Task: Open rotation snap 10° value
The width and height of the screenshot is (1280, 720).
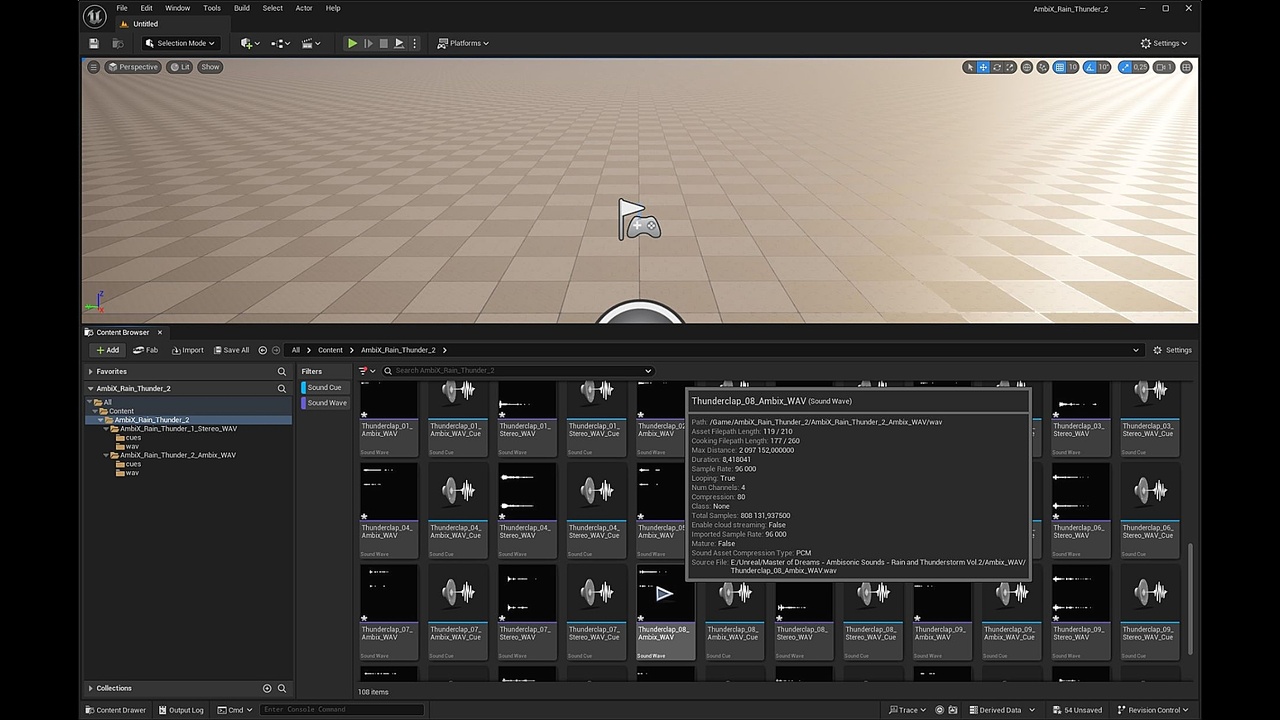Action: pos(1104,67)
